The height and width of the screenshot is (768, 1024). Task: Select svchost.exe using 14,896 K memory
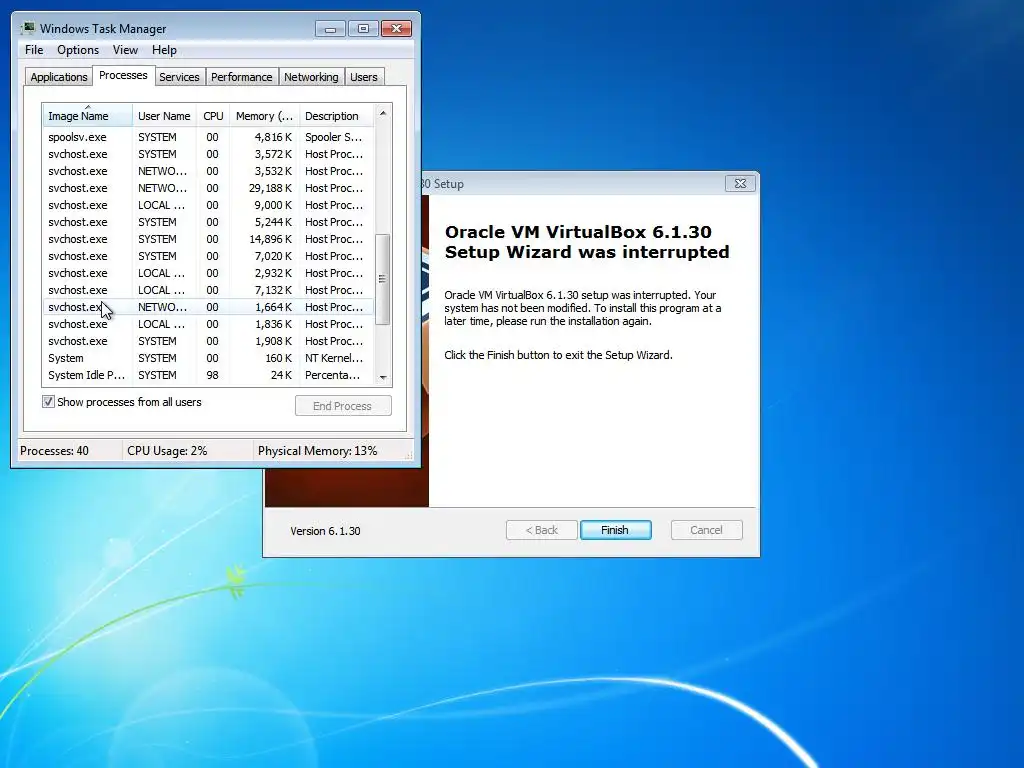[x=208, y=239]
